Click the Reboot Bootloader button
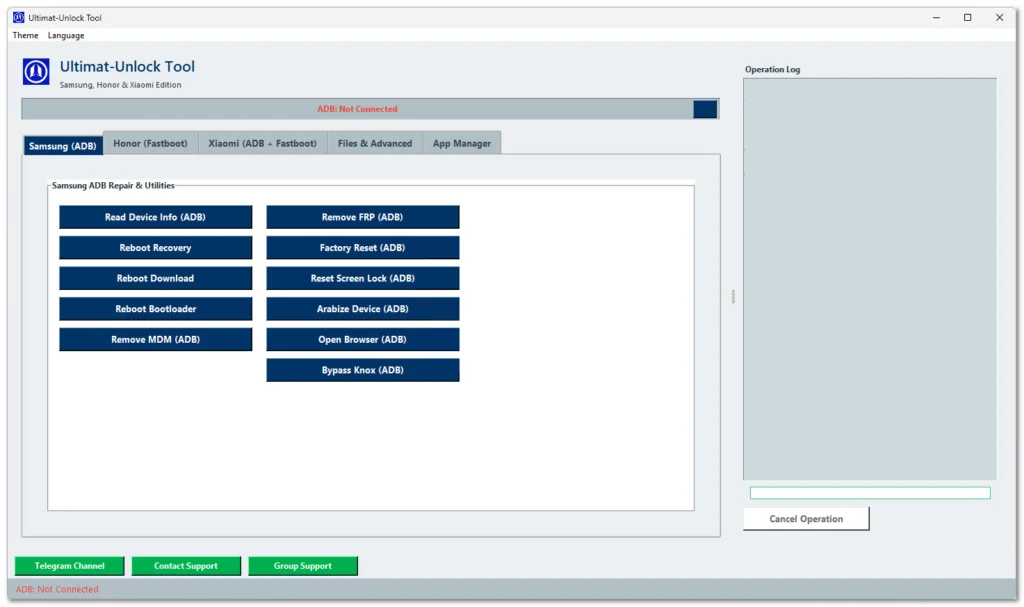This screenshot has height=607, width=1024. pos(155,309)
